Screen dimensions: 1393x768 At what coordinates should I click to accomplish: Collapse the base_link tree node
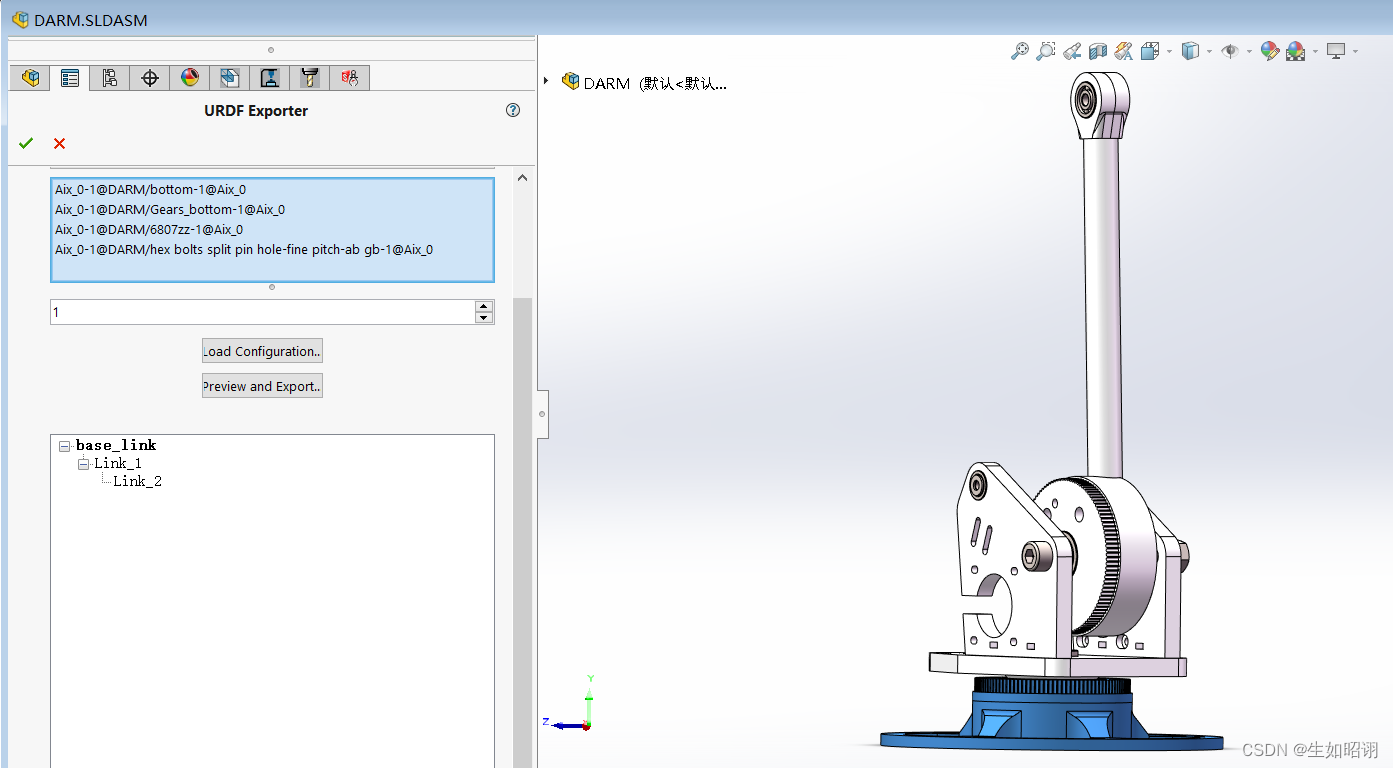[x=65, y=446]
